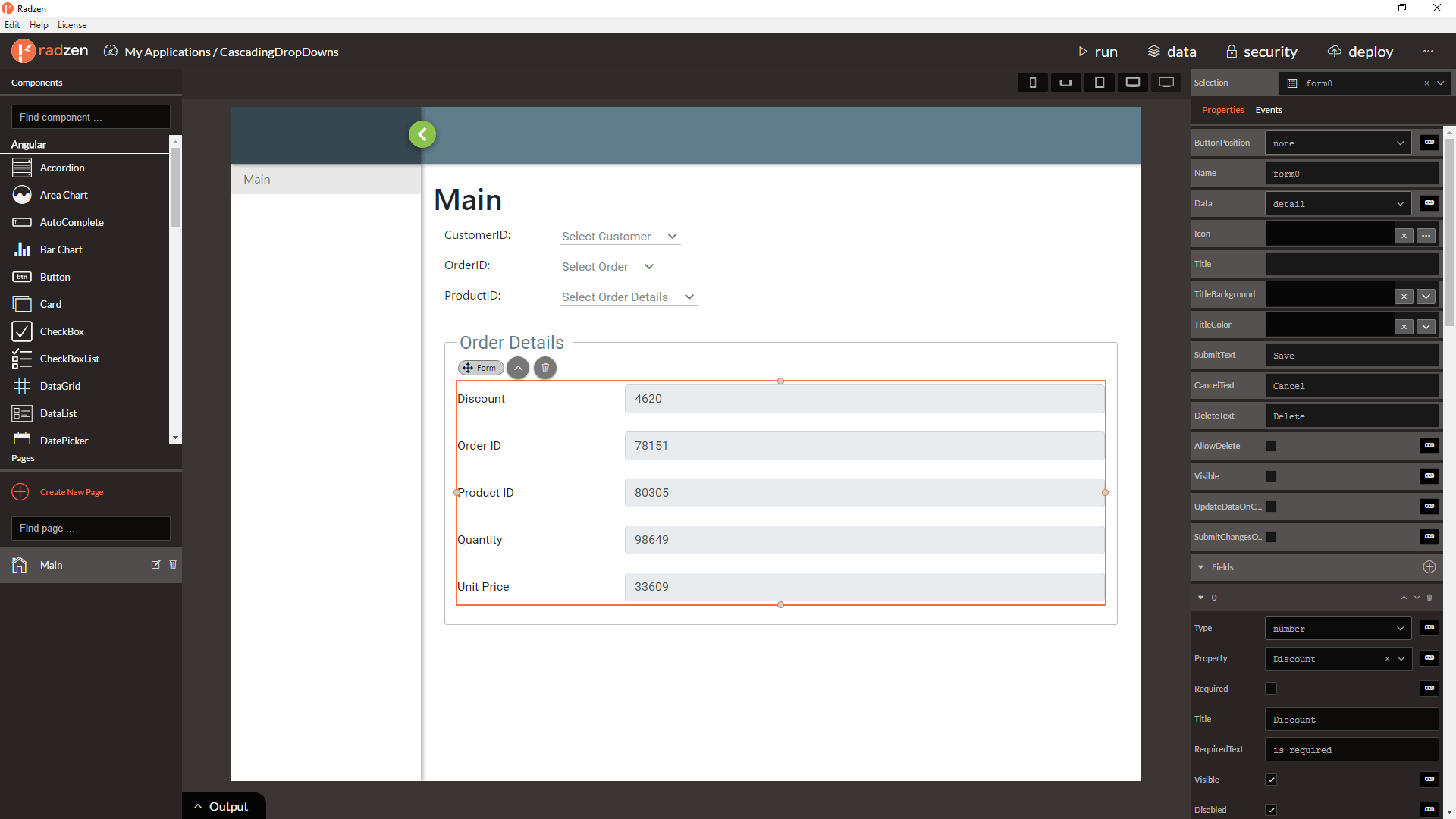
Task: Toggle the AllowDelete checkbox
Action: click(1270, 447)
